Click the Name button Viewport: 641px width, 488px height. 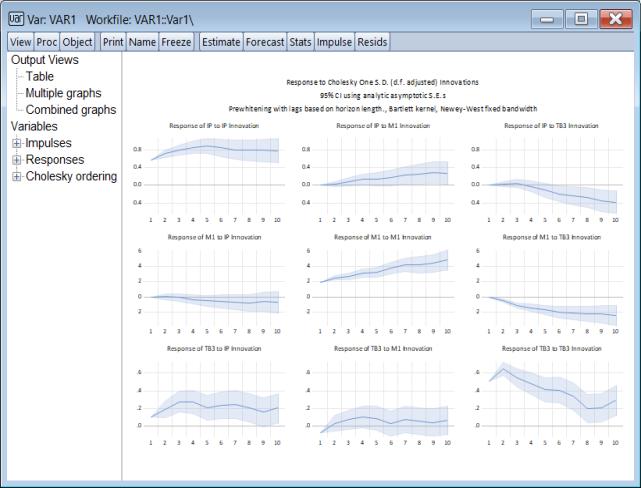(142, 42)
